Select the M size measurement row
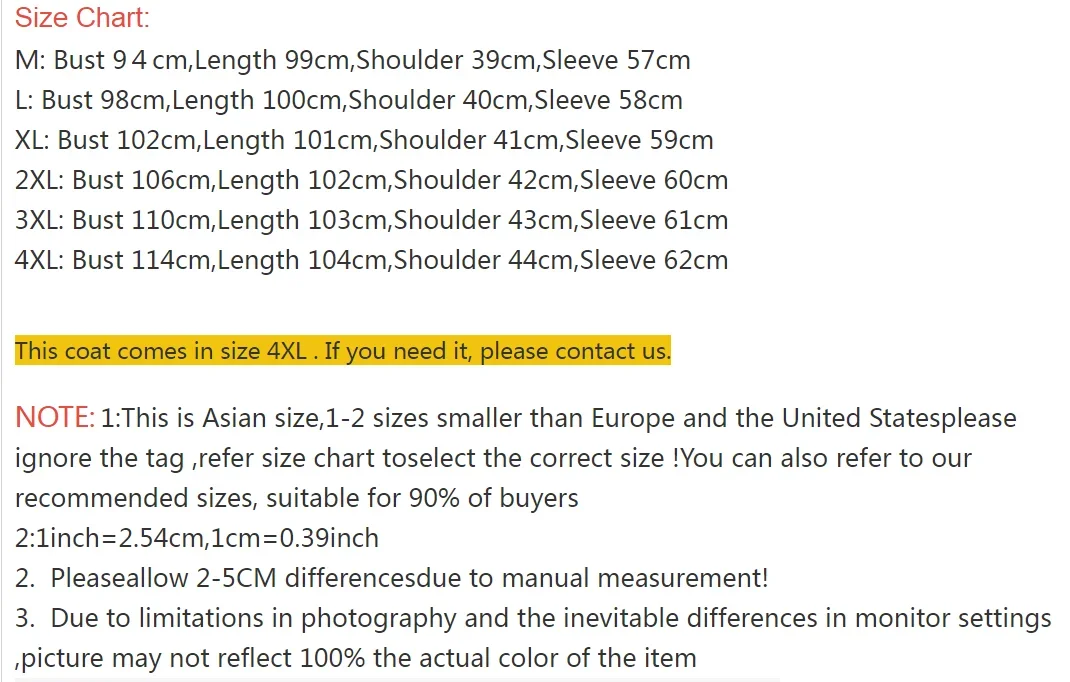This screenshot has height=682, width=1070. (352, 60)
